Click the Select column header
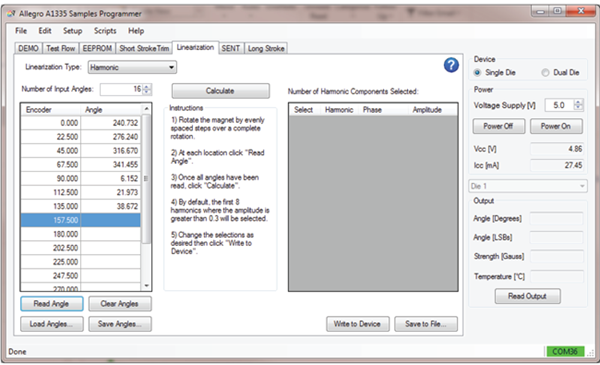Image resolution: width=600 pixels, height=365 pixels. pyautogui.click(x=303, y=110)
